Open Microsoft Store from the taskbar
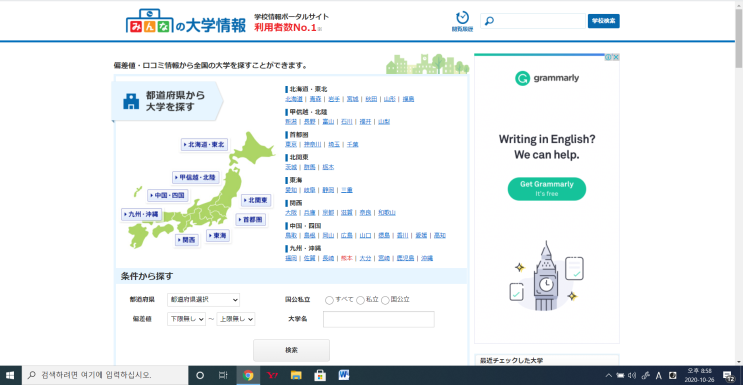743x385 pixels. 320,376
